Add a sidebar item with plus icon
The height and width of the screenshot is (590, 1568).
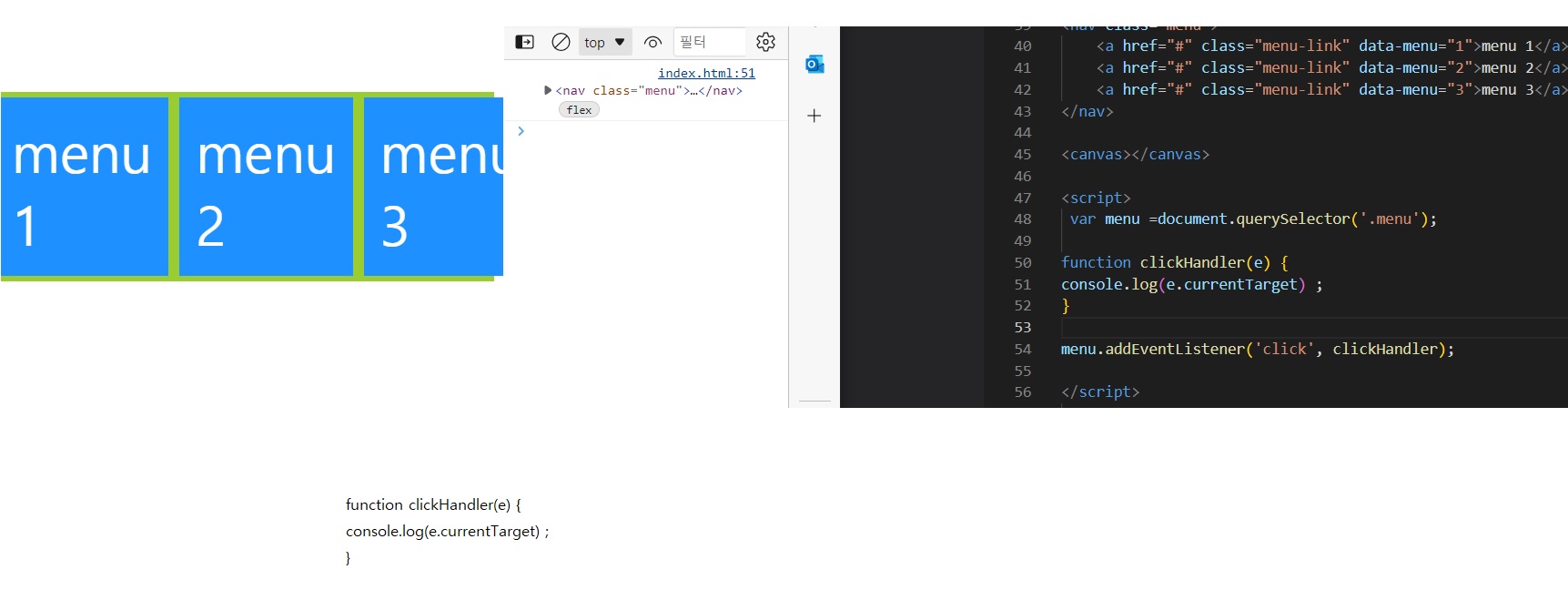point(814,116)
